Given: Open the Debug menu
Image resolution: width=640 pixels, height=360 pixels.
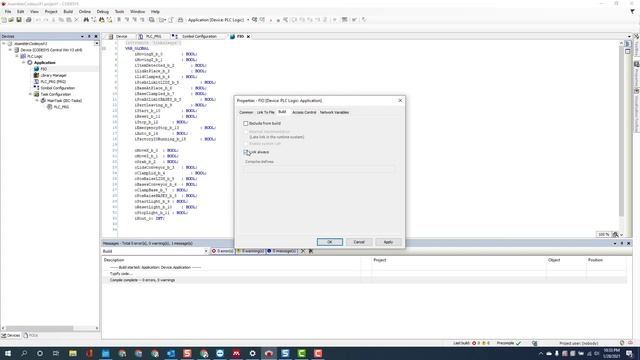Looking at the screenshot, I should tap(103, 11).
